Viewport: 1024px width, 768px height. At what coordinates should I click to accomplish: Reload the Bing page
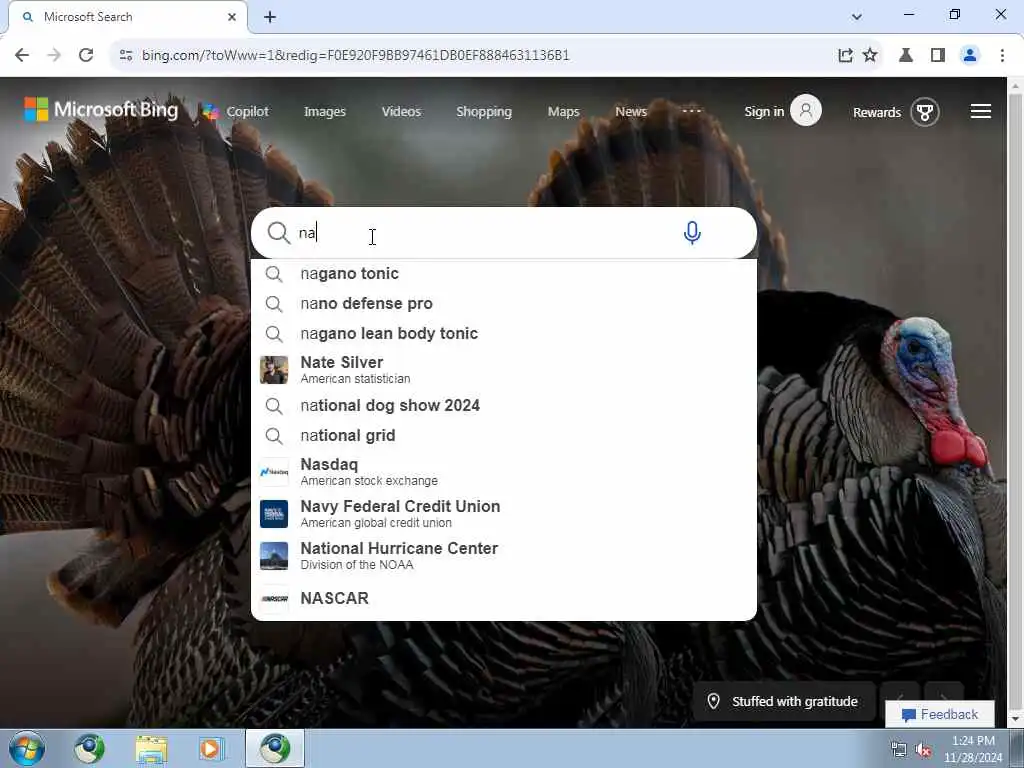[86, 56]
